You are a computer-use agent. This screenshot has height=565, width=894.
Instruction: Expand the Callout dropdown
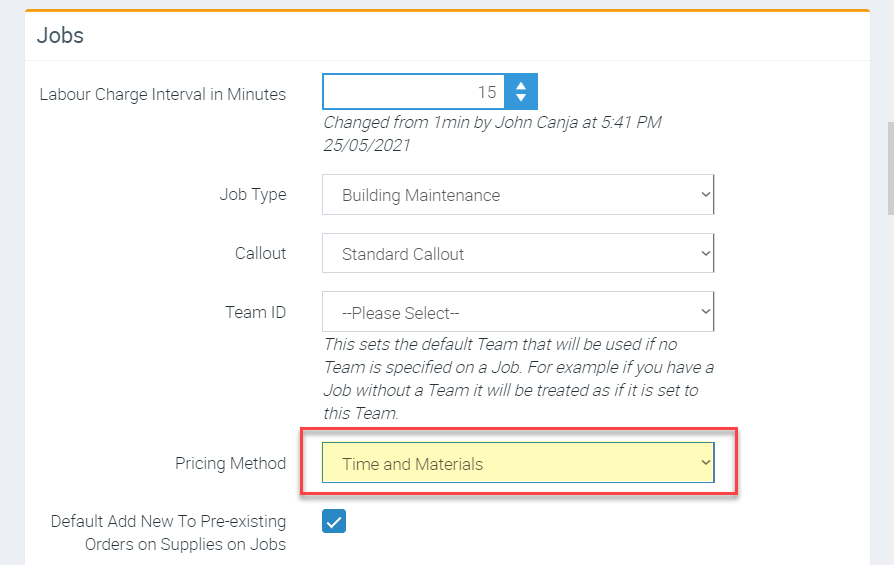(x=517, y=254)
